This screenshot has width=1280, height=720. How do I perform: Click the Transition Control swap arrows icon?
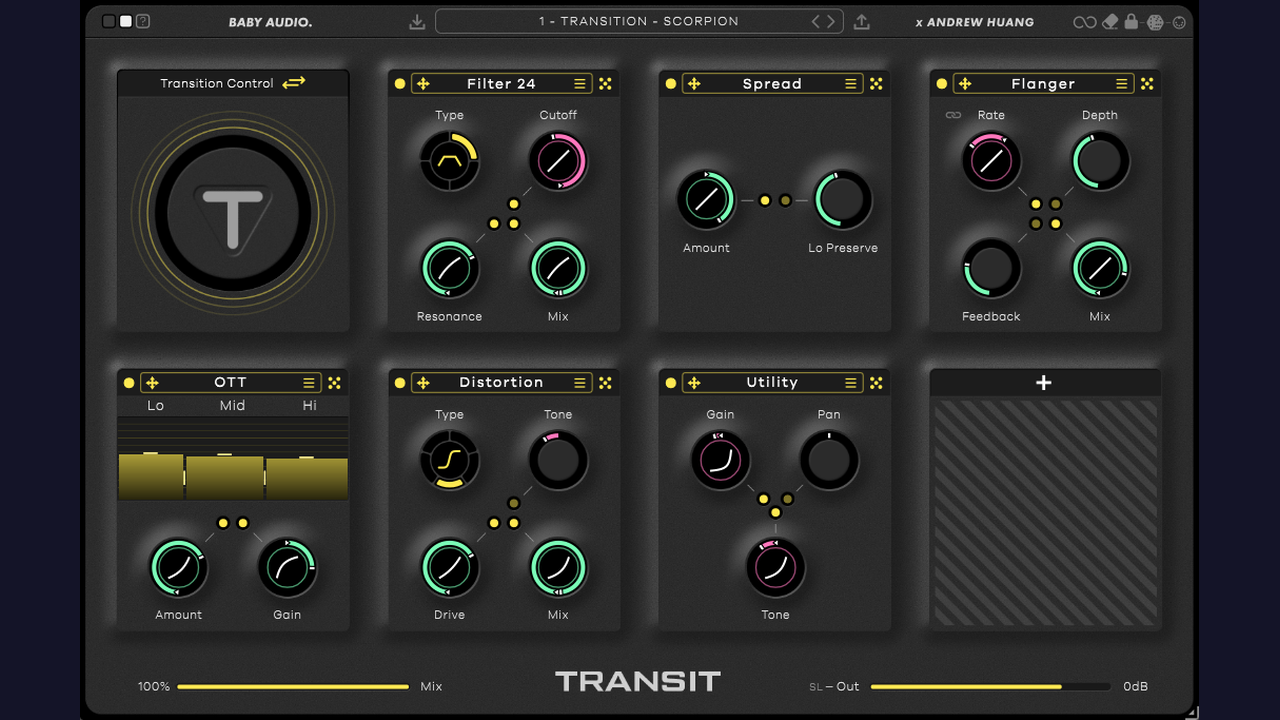pyautogui.click(x=293, y=83)
